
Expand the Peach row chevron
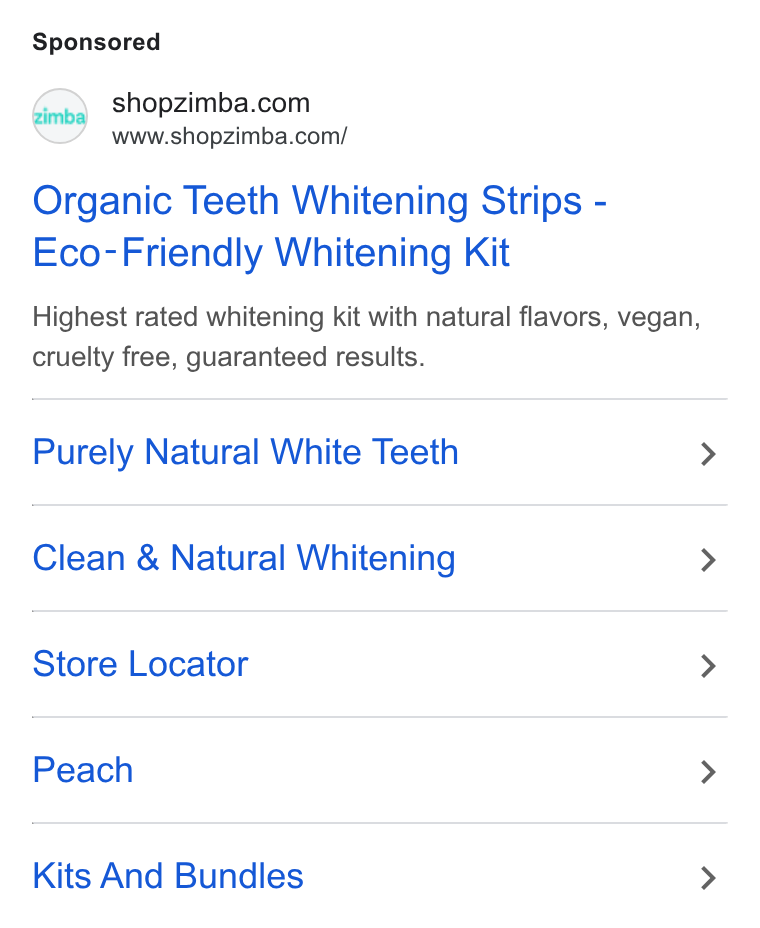[708, 772]
